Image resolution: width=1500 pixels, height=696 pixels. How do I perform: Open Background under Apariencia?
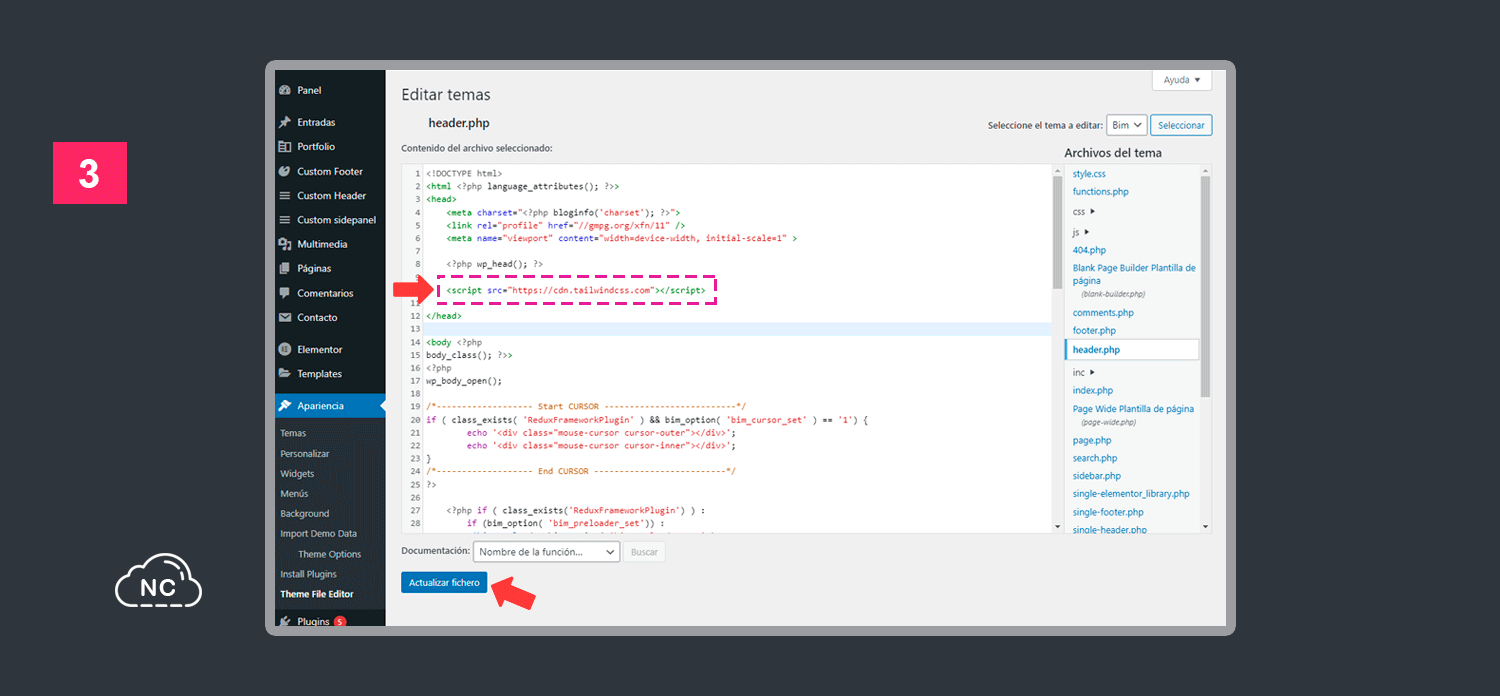[304, 513]
